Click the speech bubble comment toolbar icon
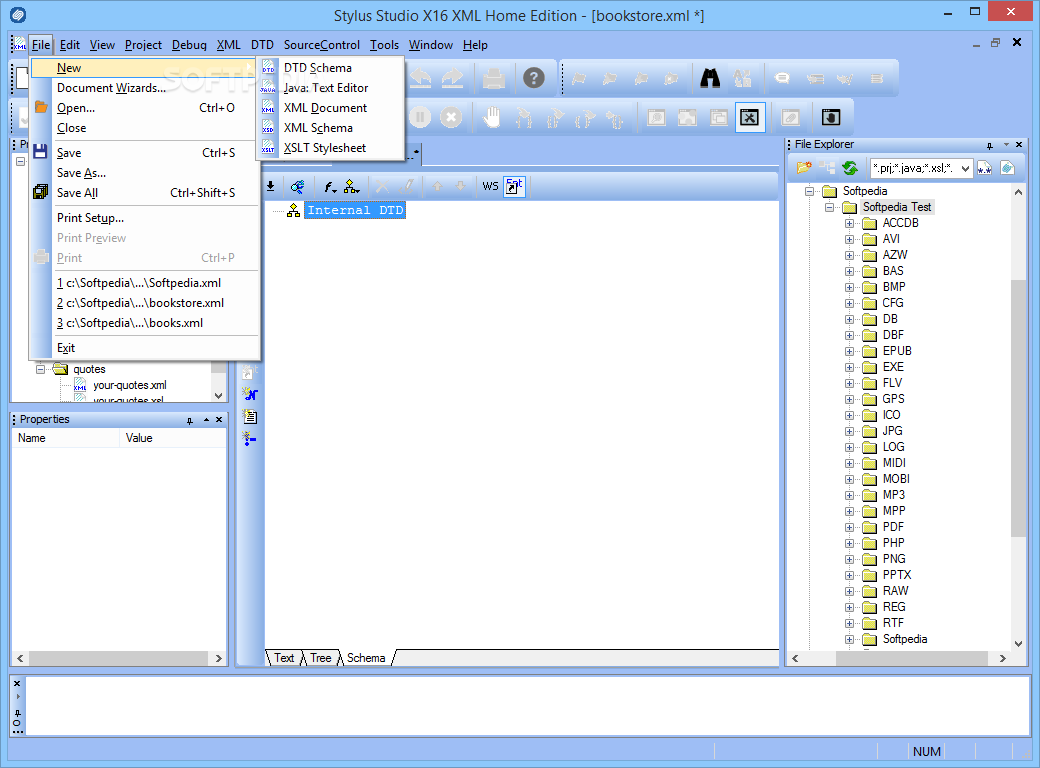 point(783,78)
